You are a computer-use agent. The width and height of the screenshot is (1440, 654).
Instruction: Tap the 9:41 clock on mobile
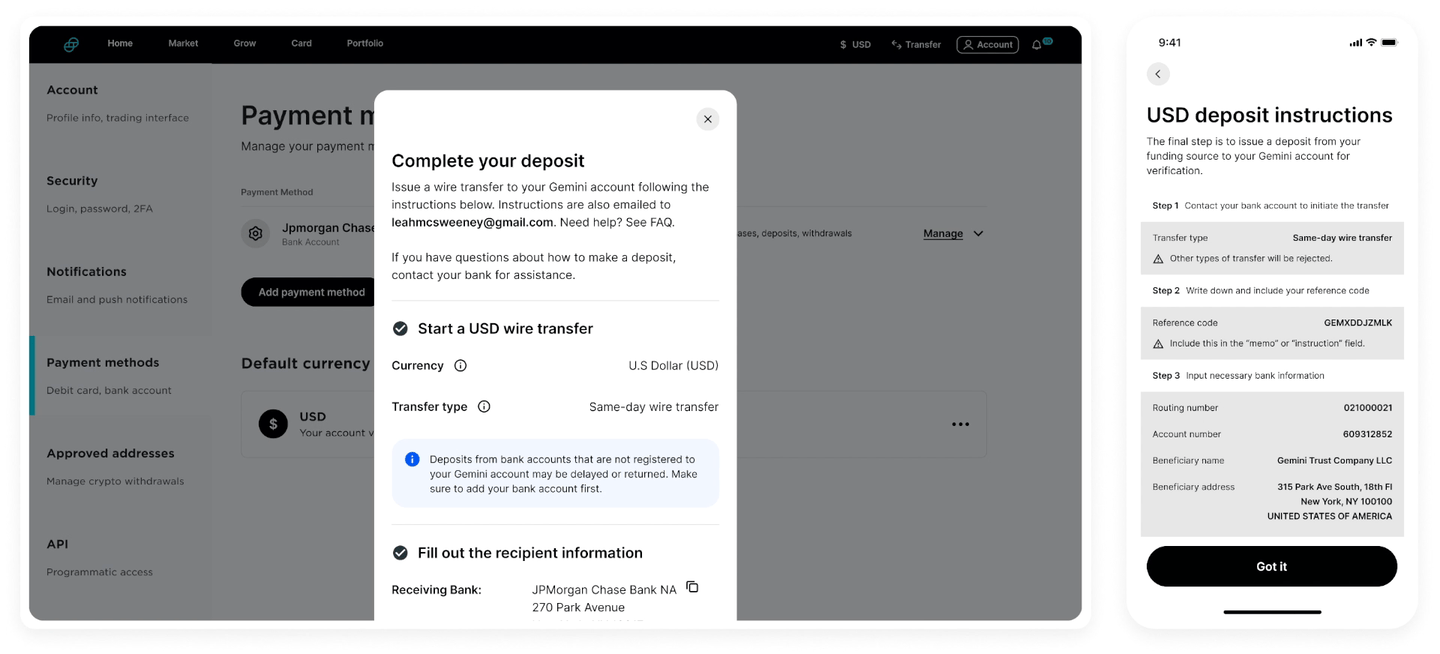[1170, 43]
